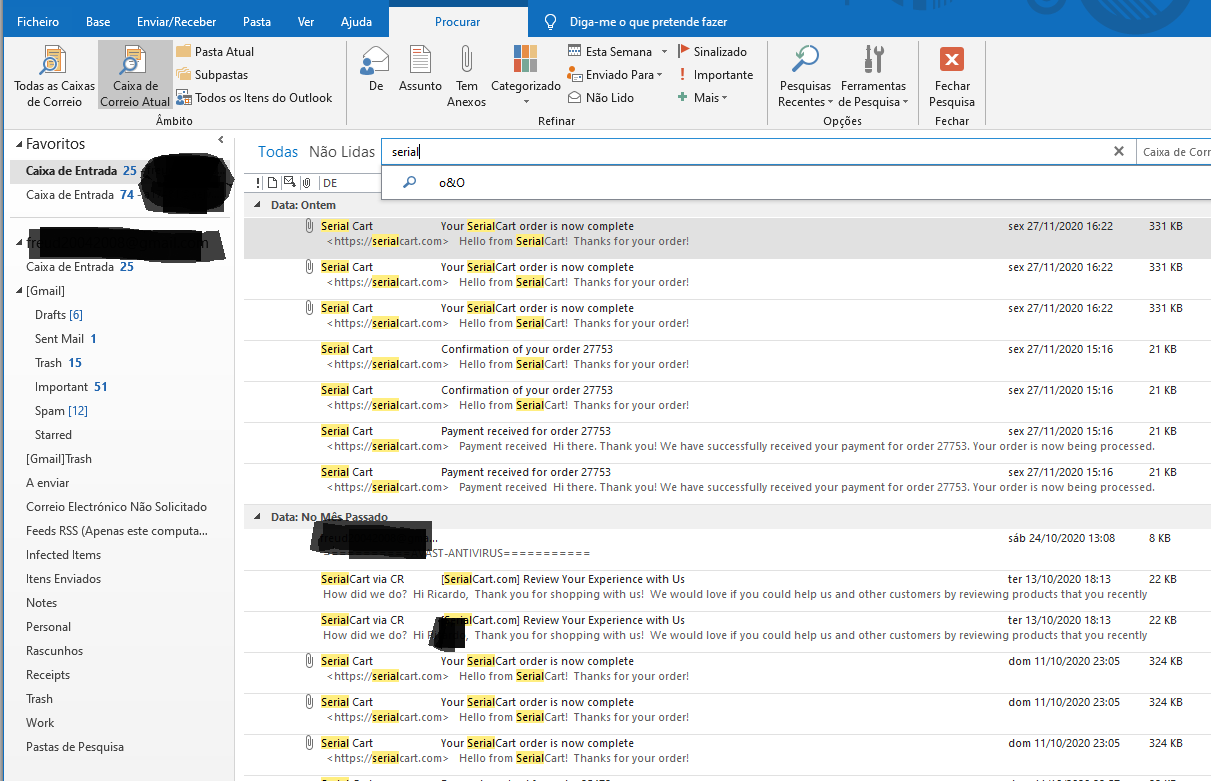Choose Subpastas search scope
This screenshot has width=1211, height=781.
212,75
